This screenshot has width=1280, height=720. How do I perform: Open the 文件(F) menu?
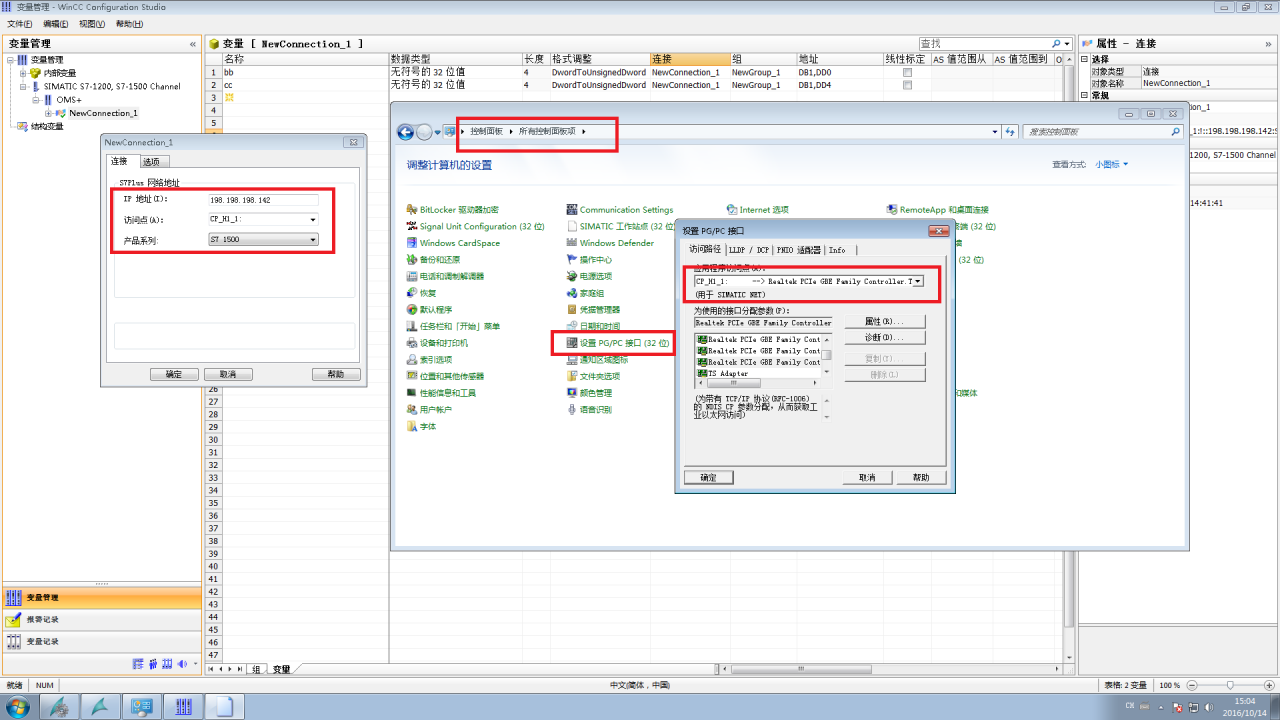[x=19, y=23]
